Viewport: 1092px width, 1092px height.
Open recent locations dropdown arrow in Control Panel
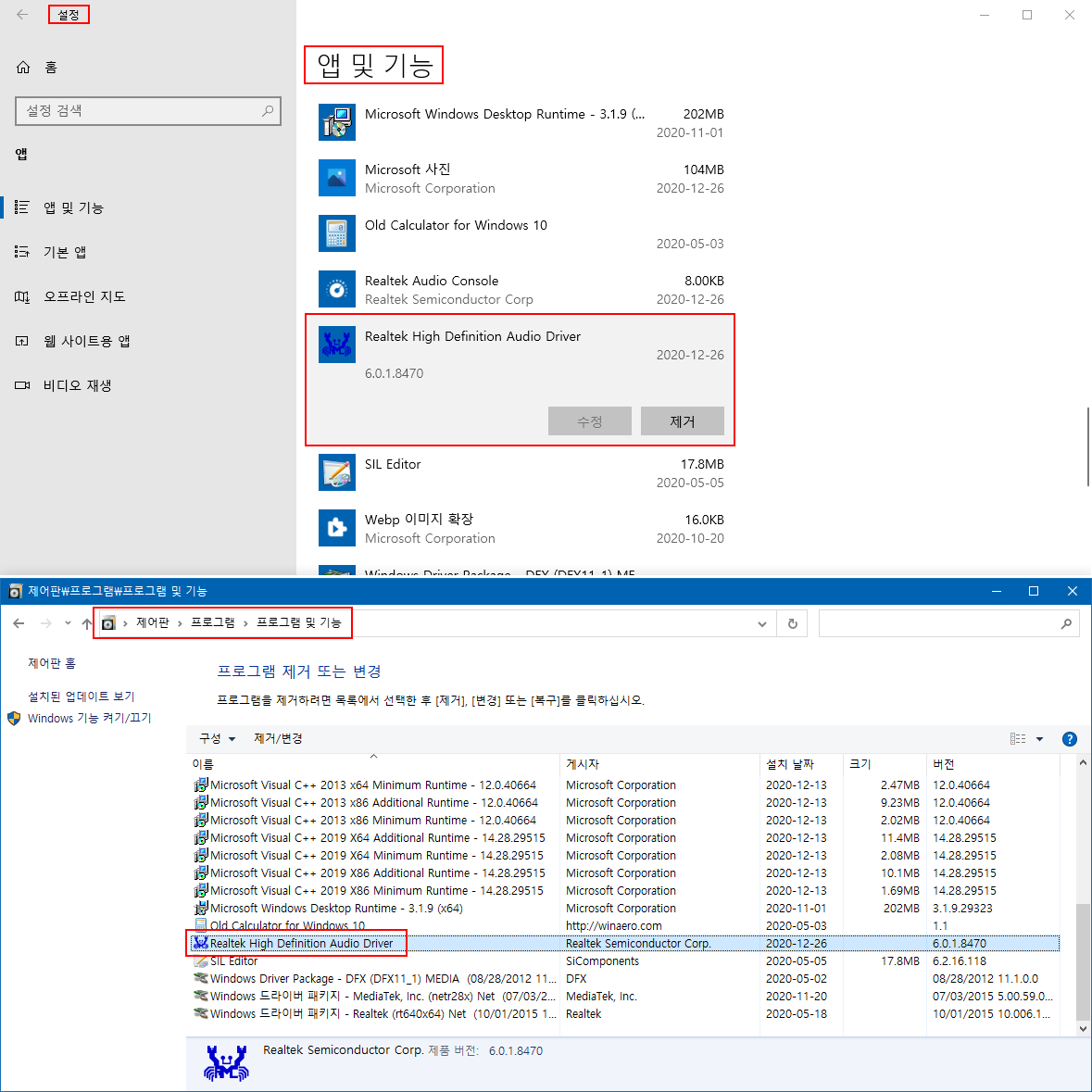[x=68, y=623]
